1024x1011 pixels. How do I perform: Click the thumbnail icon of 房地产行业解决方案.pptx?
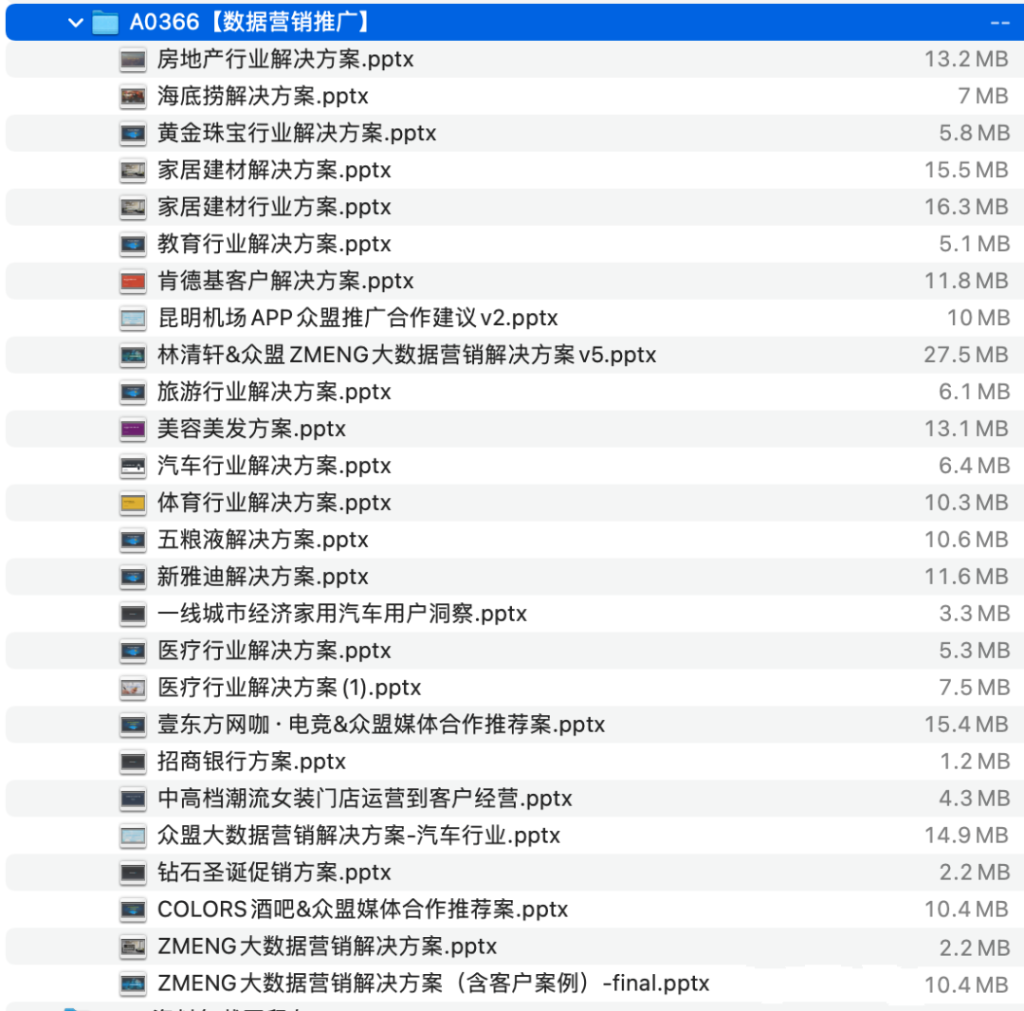pyautogui.click(x=131, y=59)
